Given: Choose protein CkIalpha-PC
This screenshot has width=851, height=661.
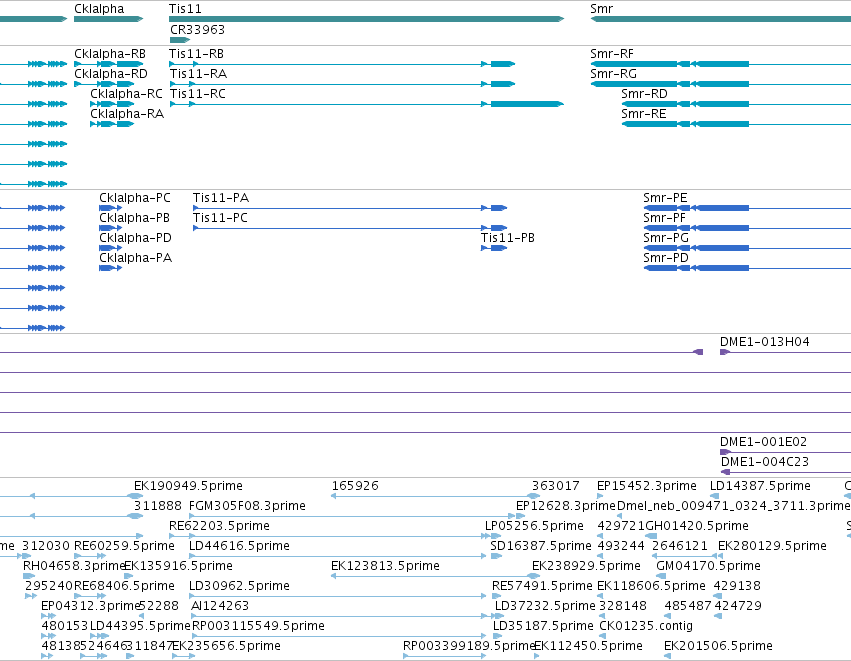Looking at the screenshot, I should (x=110, y=208).
